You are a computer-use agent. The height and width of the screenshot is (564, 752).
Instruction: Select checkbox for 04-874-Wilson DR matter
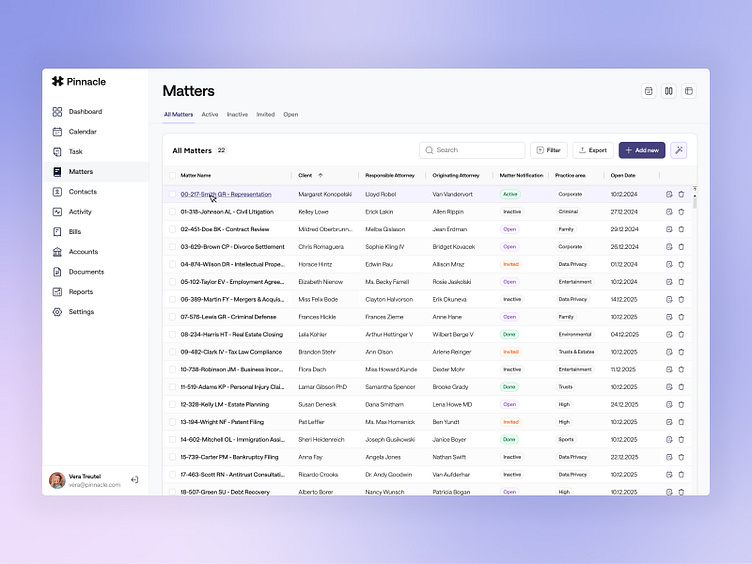coord(172,264)
